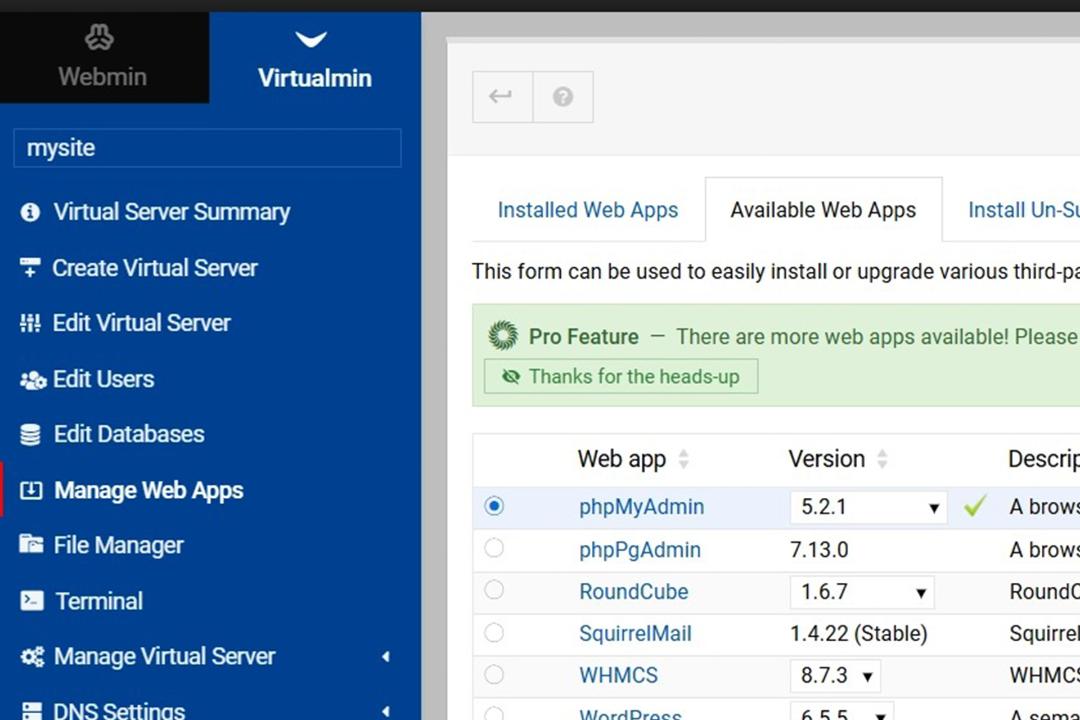
Task: Click the back arrow toolbar button
Action: tap(502, 97)
